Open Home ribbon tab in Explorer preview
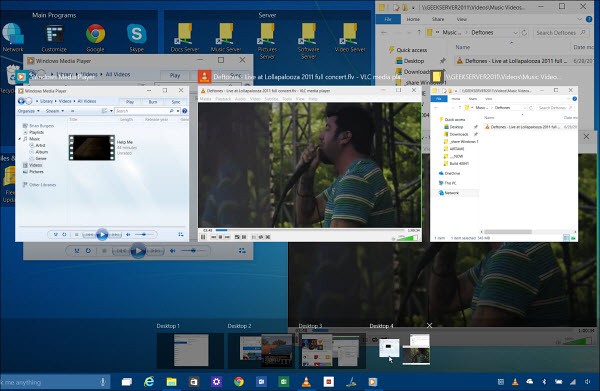600x391 pixels. [x=456, y=99]
